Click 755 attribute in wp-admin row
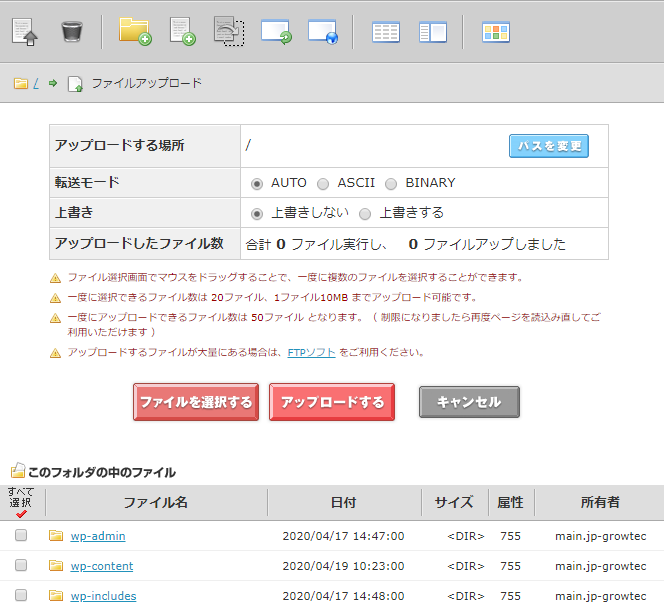 coord(510,536)
